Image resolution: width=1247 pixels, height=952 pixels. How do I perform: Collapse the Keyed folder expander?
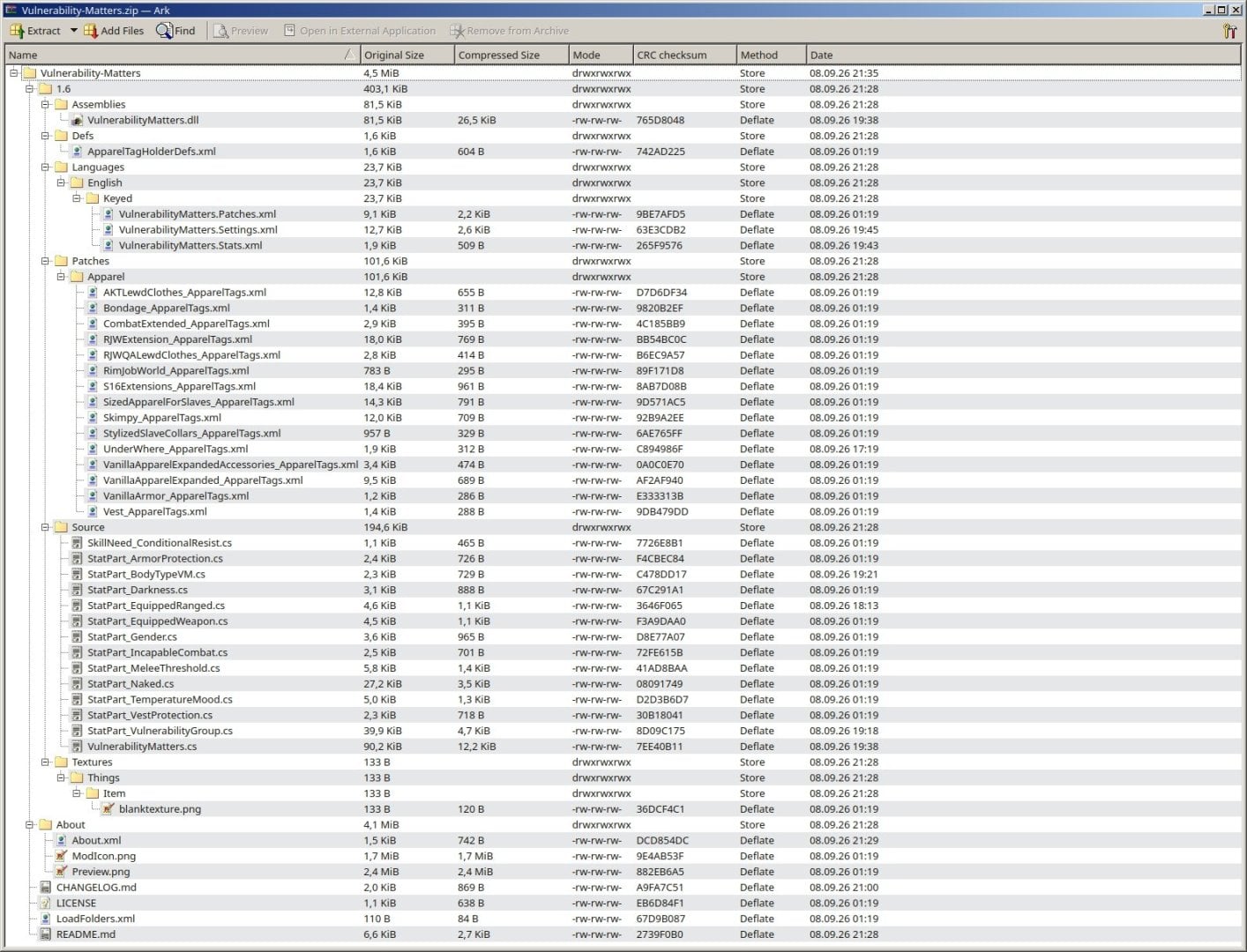coord(78,198)
